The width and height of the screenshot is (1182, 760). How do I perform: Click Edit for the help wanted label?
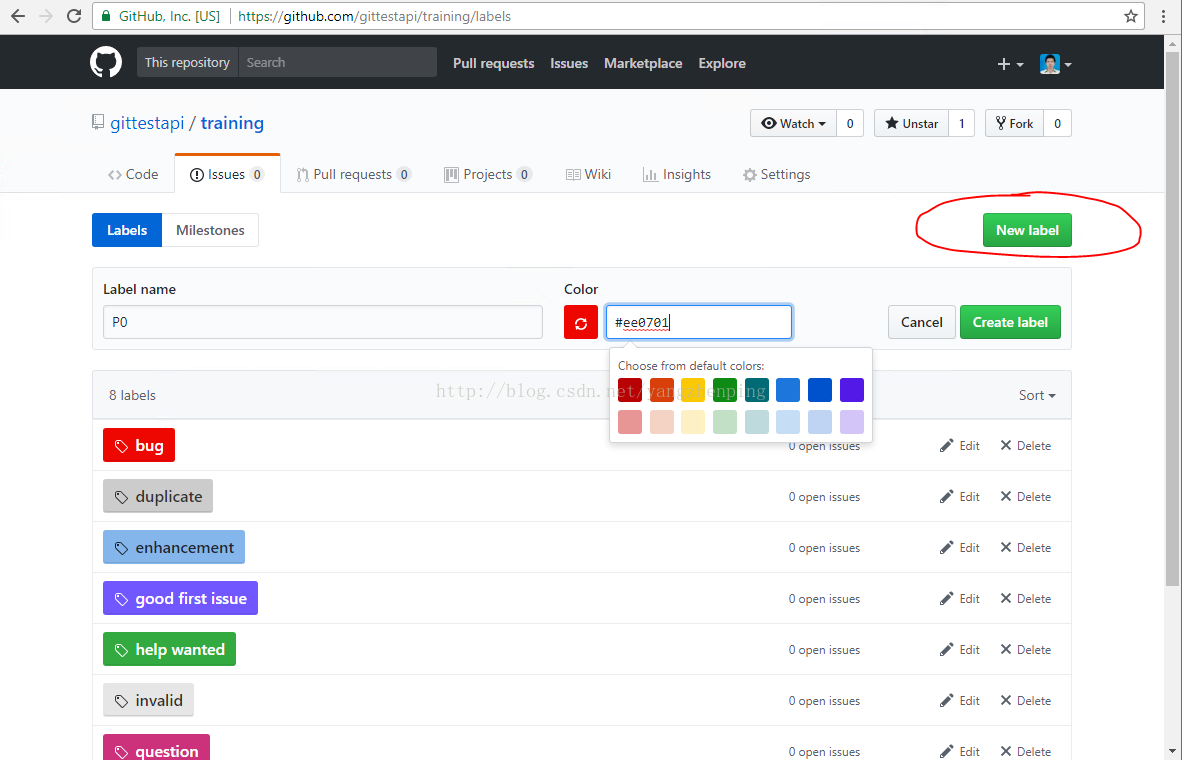[960, 649]
